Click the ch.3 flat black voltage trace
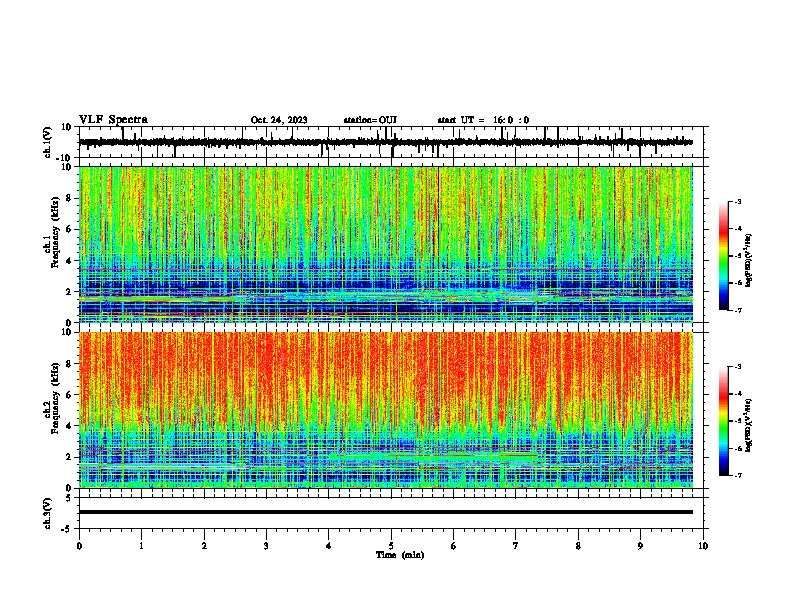 [385, 512]
